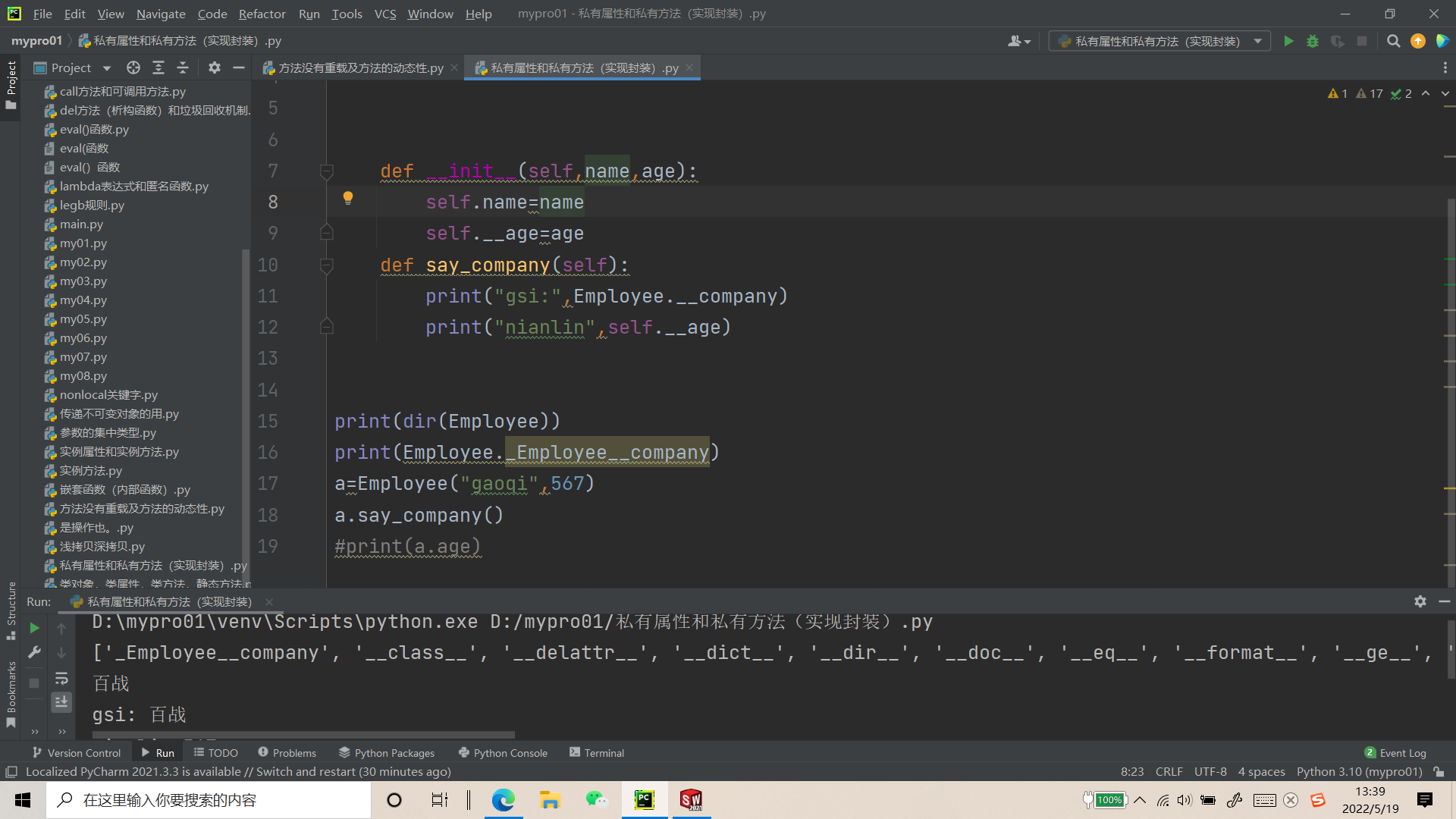Open the user account icon in toolbar
The width and height of the screenshot is (1456, 819).
(1018, 41)
